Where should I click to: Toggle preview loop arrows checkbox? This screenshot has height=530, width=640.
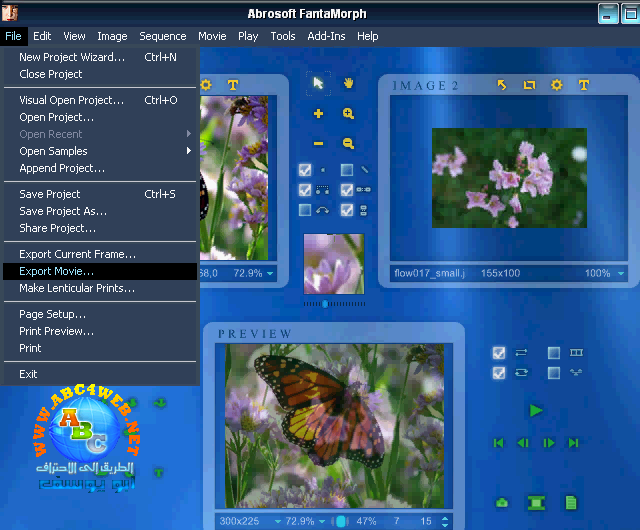click(499, 373)
